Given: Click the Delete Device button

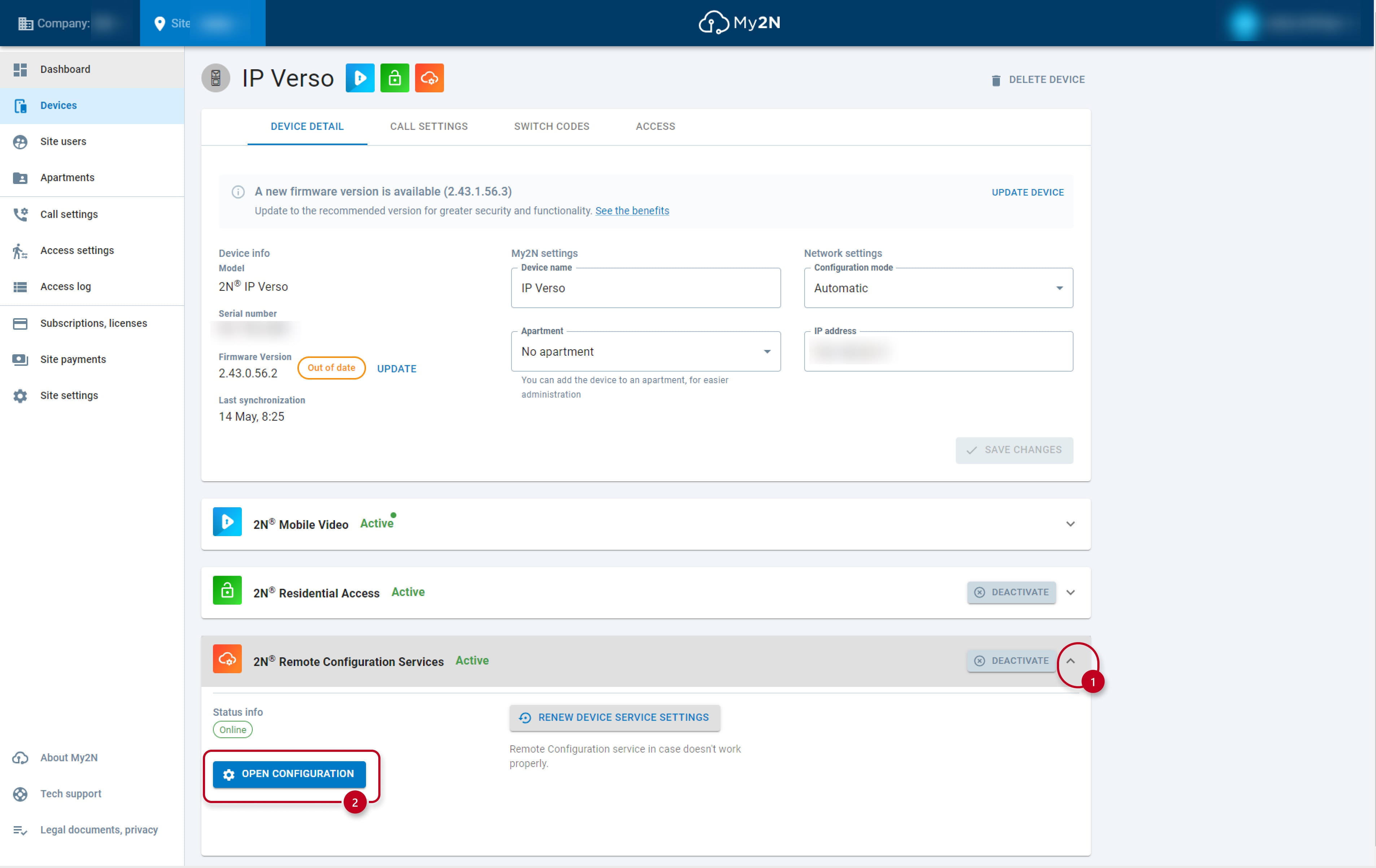Looking at the screenshot, I should click(1038, 80).
